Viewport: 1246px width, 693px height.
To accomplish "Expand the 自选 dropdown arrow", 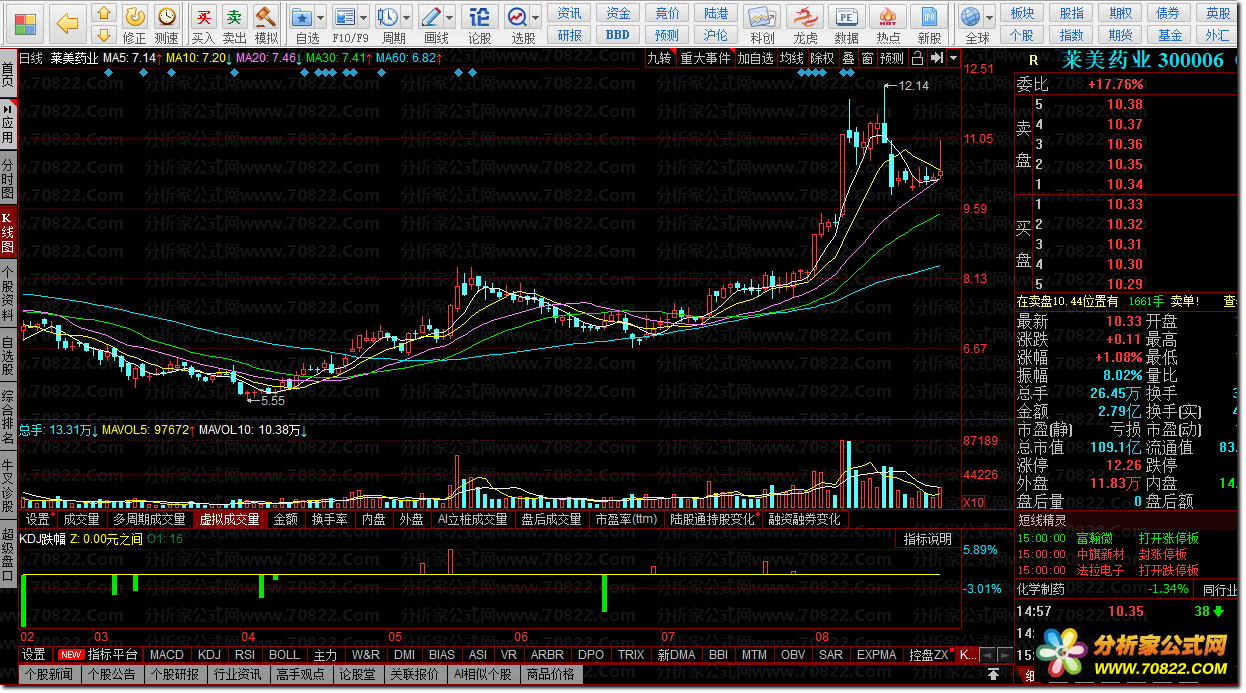I will pos(320,18).
